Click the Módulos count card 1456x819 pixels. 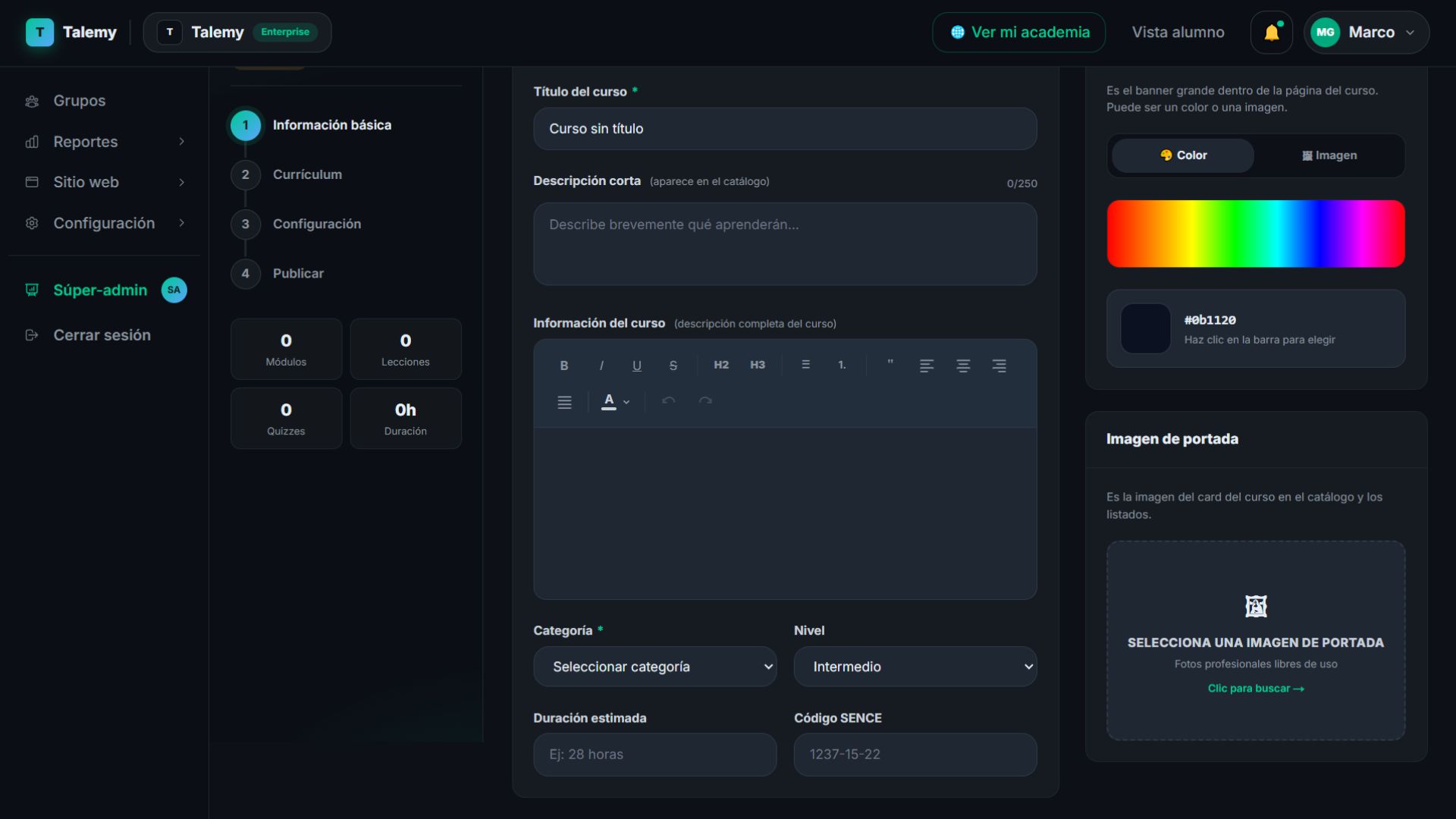pyautogui.click(x=286, y=349)
